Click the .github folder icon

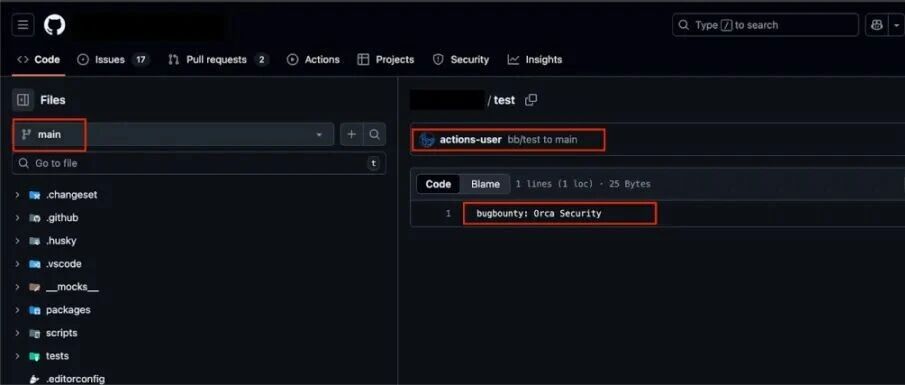point(35,218)
